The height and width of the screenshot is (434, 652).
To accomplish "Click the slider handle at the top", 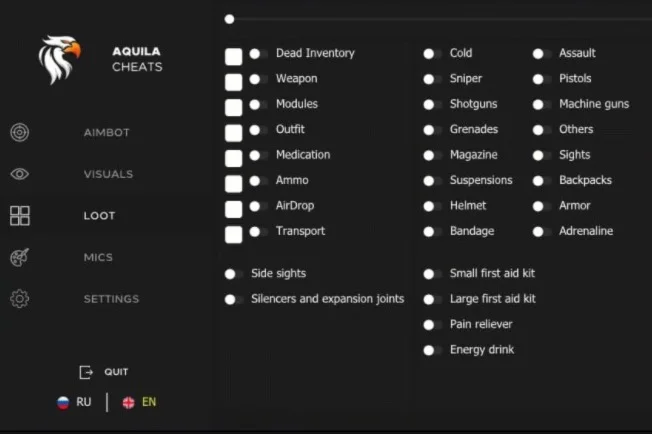I will point(229,19).
